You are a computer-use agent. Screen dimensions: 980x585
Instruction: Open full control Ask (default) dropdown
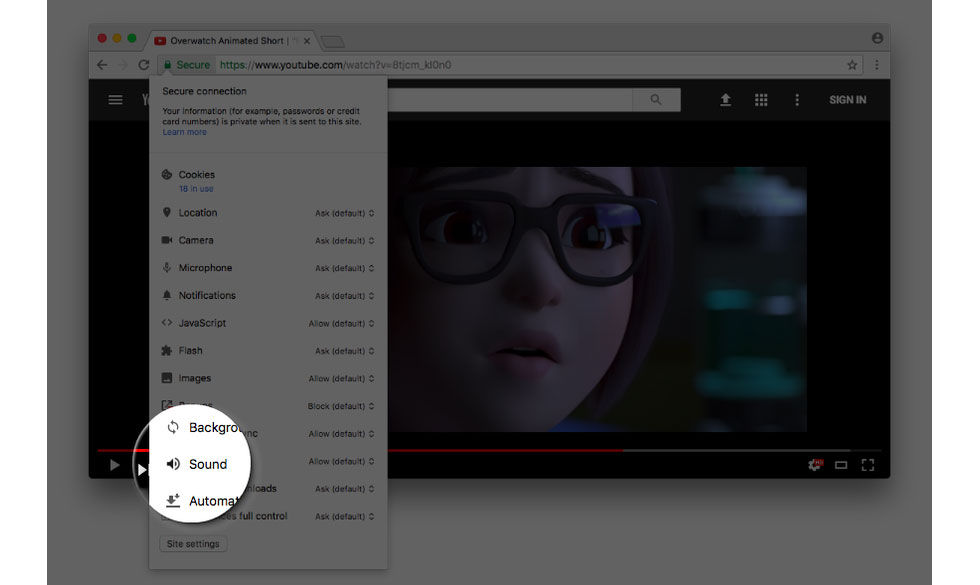(344, 516)
